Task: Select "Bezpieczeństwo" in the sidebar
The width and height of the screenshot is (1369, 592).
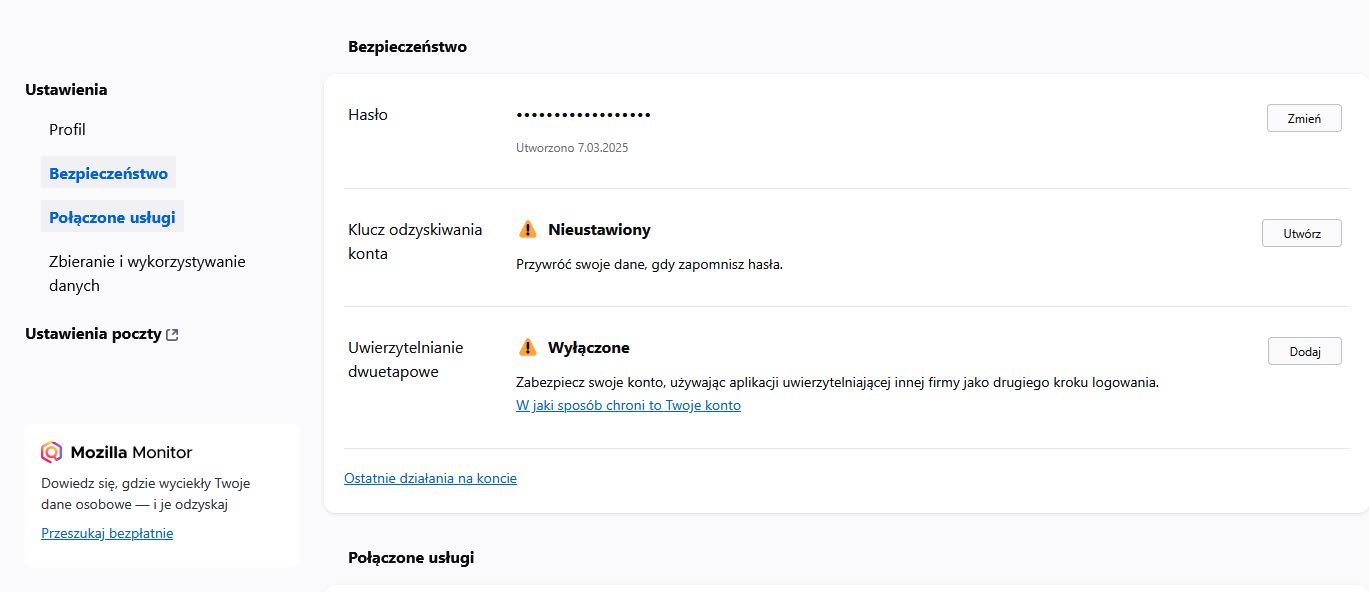Action: (108, 172)
